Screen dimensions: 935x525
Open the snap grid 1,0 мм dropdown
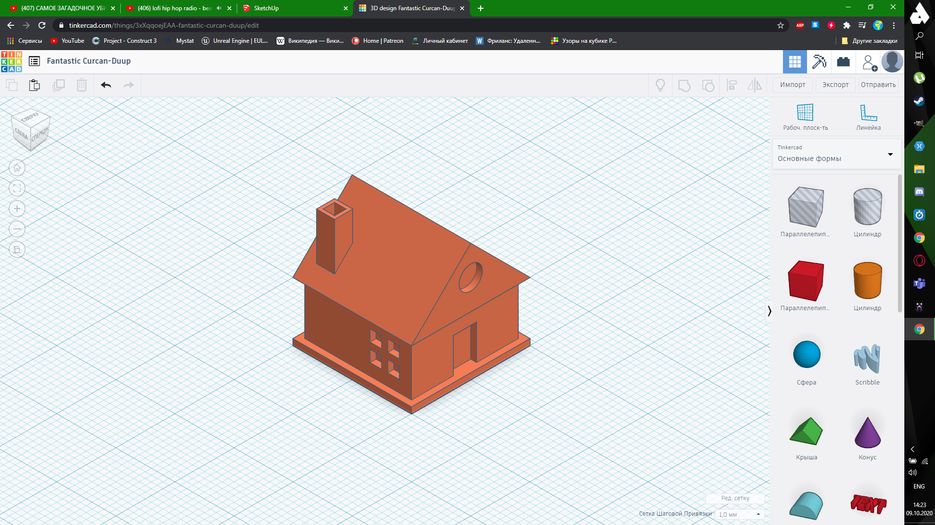pos(739,514)
